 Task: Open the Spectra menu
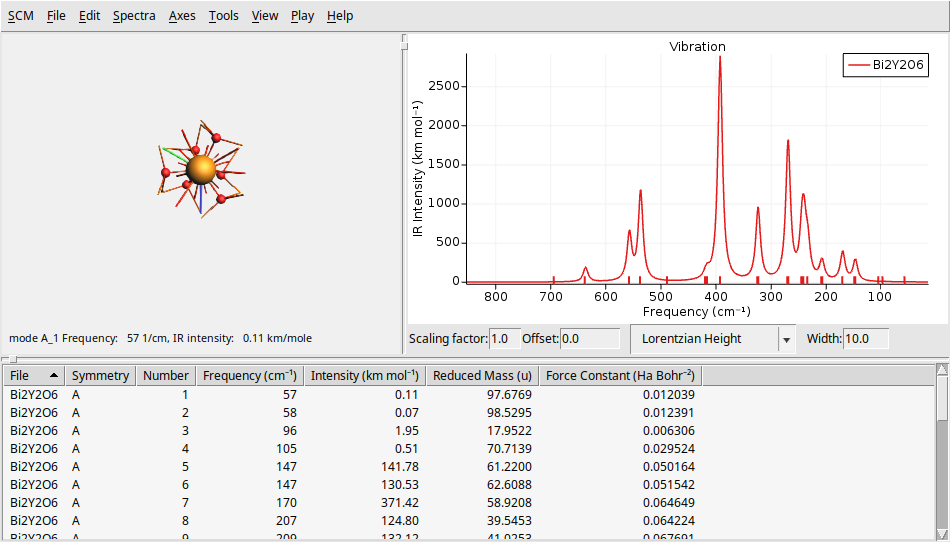[134, 16]
